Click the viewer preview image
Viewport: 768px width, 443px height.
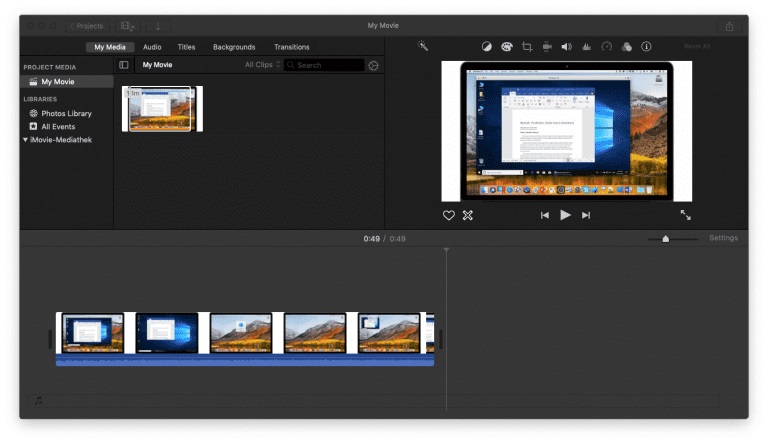tap(567, 131)
